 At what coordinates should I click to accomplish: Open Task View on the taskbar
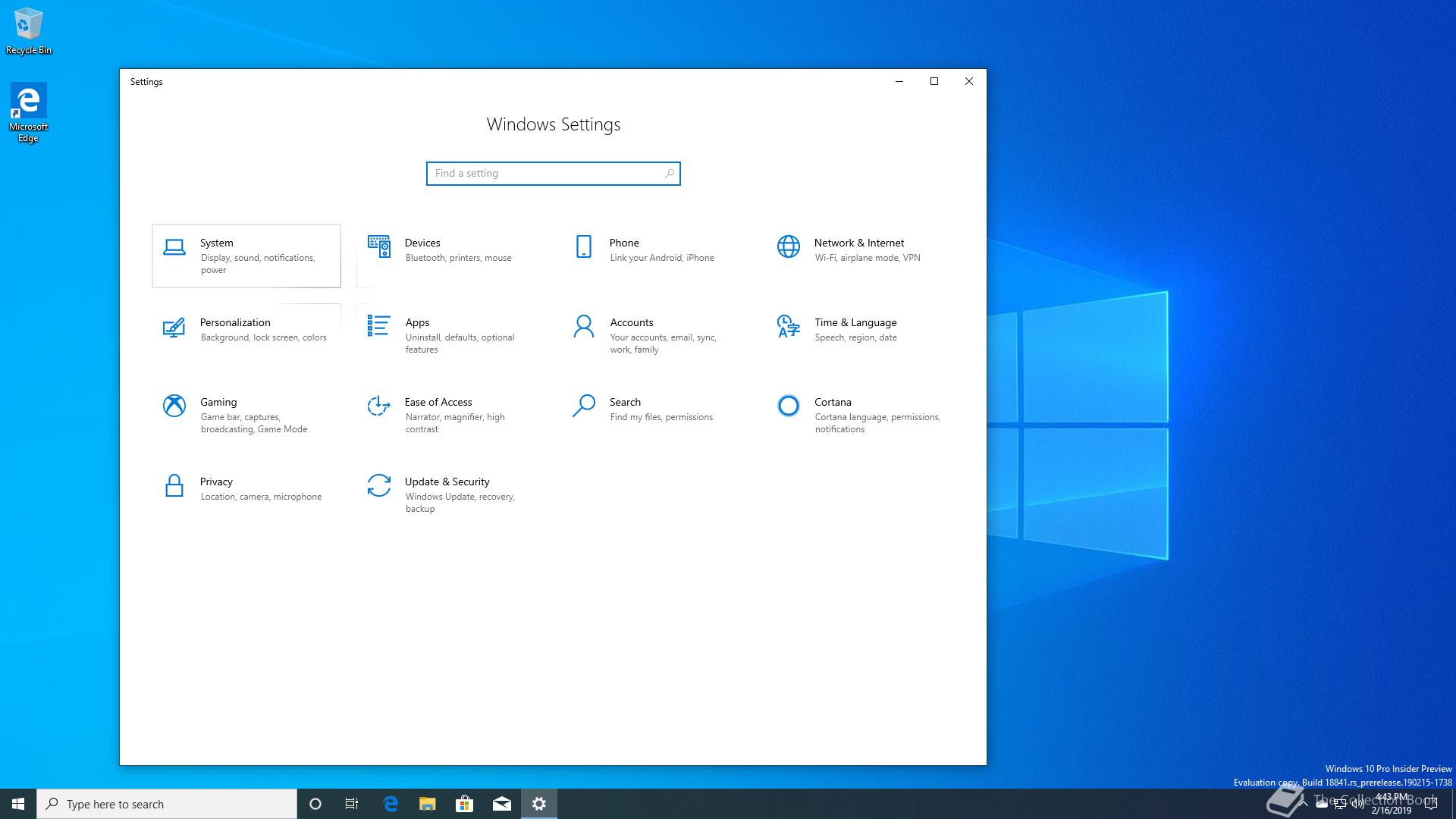(352, 804)
